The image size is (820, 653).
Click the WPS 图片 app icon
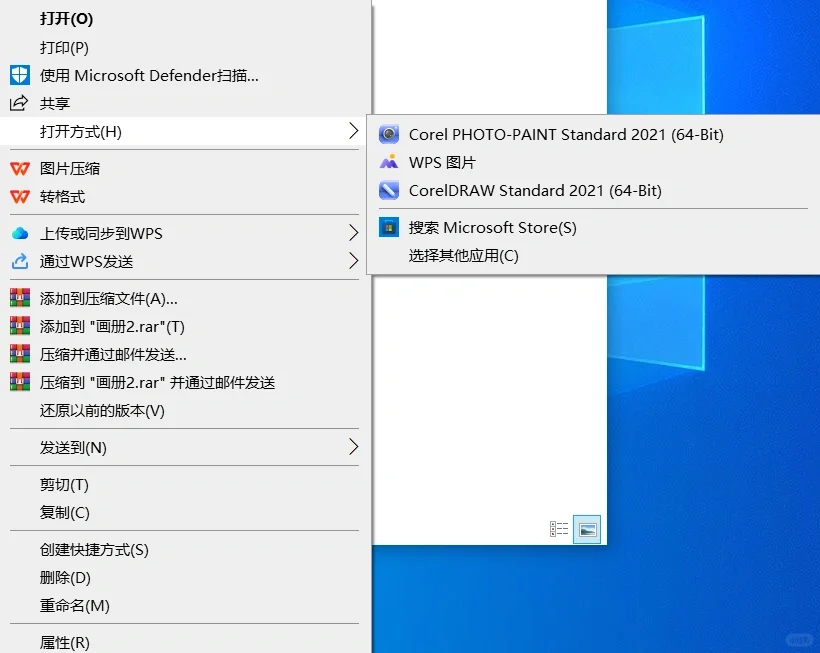389,162
